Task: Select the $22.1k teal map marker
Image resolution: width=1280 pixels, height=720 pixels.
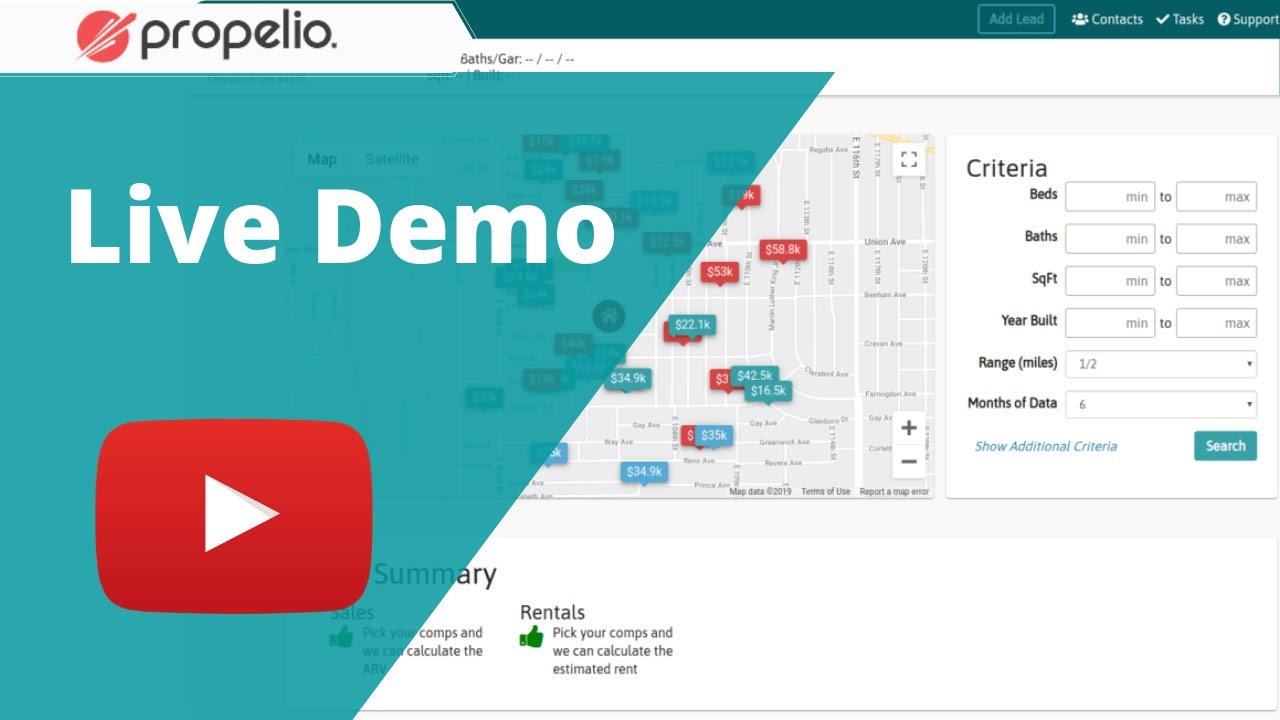Action: 692,326
